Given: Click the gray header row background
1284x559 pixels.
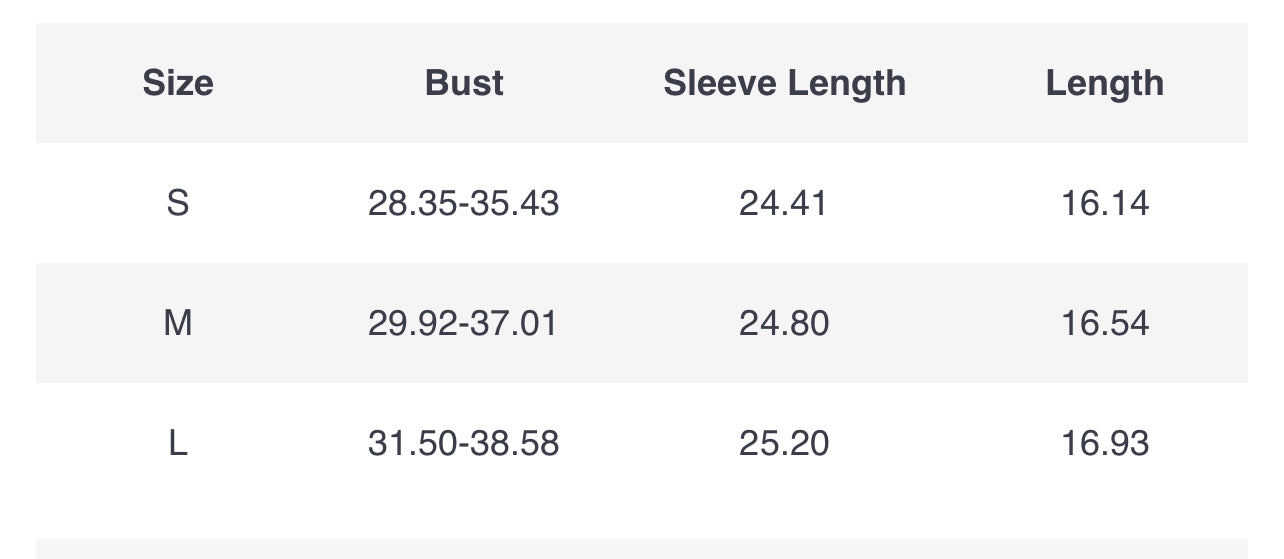Looking at the screenshot, I should click(642, 83).
